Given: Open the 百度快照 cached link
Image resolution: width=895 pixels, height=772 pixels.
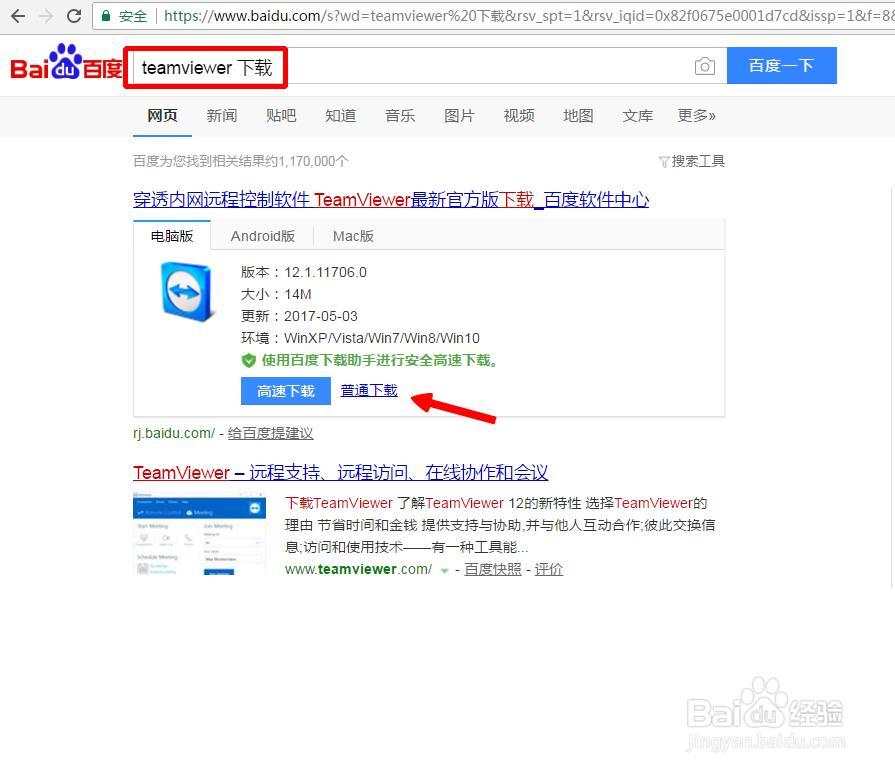Looking at the screenshot, I should click(493, 569).
